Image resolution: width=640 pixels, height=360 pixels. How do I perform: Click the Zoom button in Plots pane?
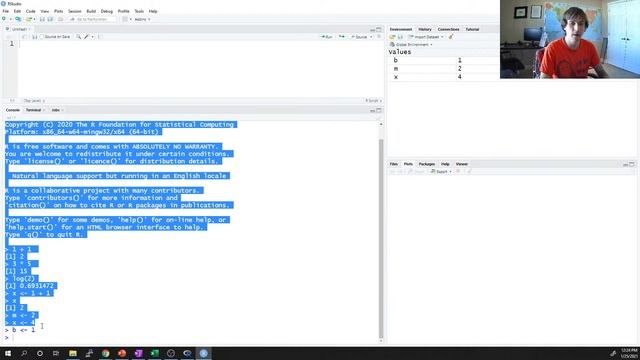(x=416, y=172)
